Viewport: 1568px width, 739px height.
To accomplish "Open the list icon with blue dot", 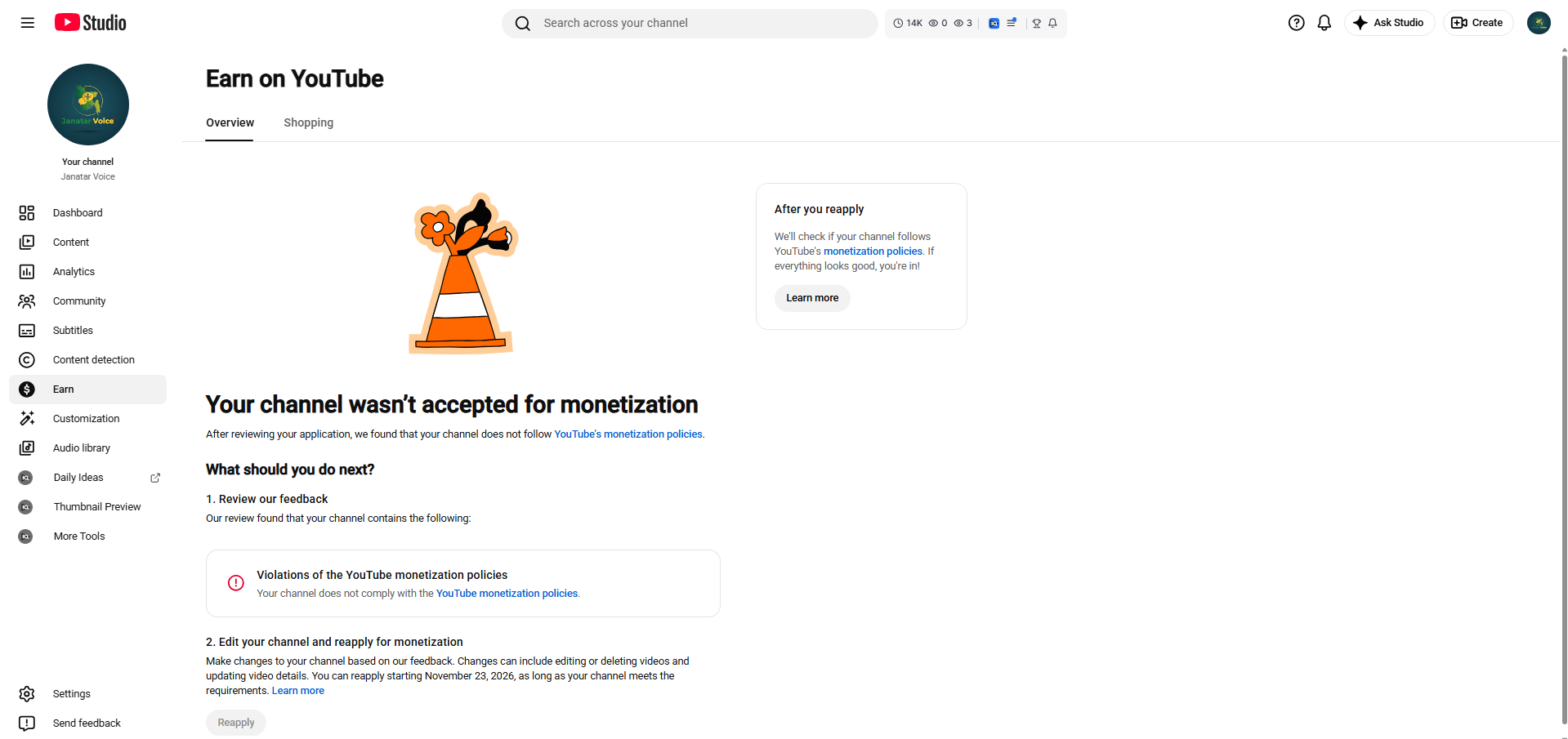I will coord(1012,23).
